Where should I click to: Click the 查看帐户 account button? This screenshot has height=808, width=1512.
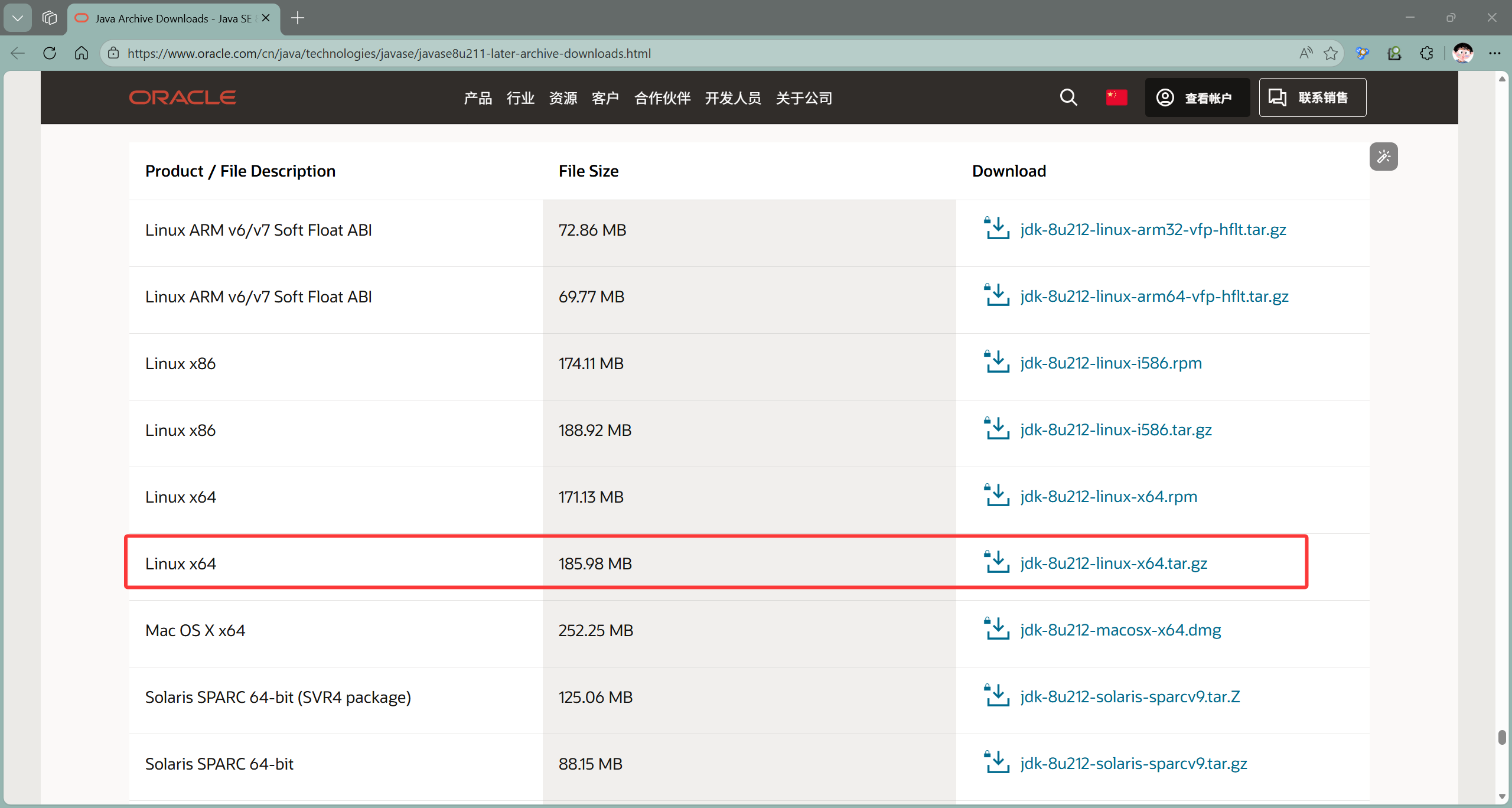pos(1197,97)
